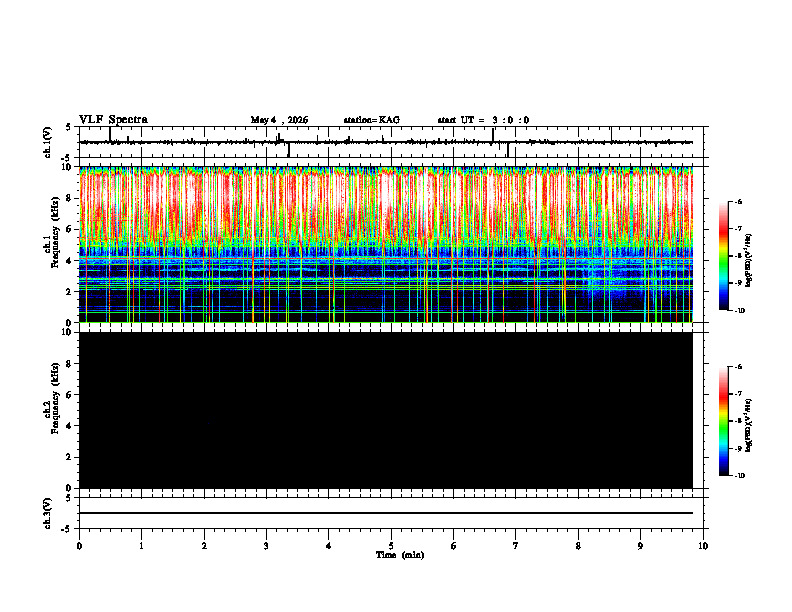
Task: Click the 5 minute tick on time axis
Action: pos(391,546)
